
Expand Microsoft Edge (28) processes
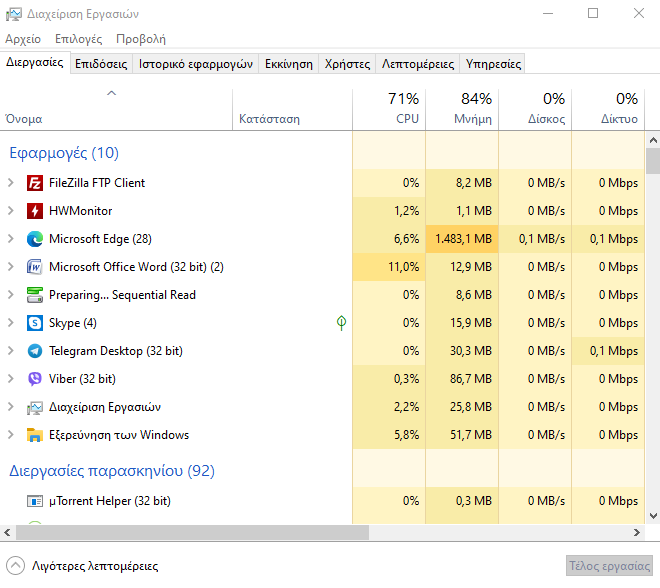tap(11, 239)
